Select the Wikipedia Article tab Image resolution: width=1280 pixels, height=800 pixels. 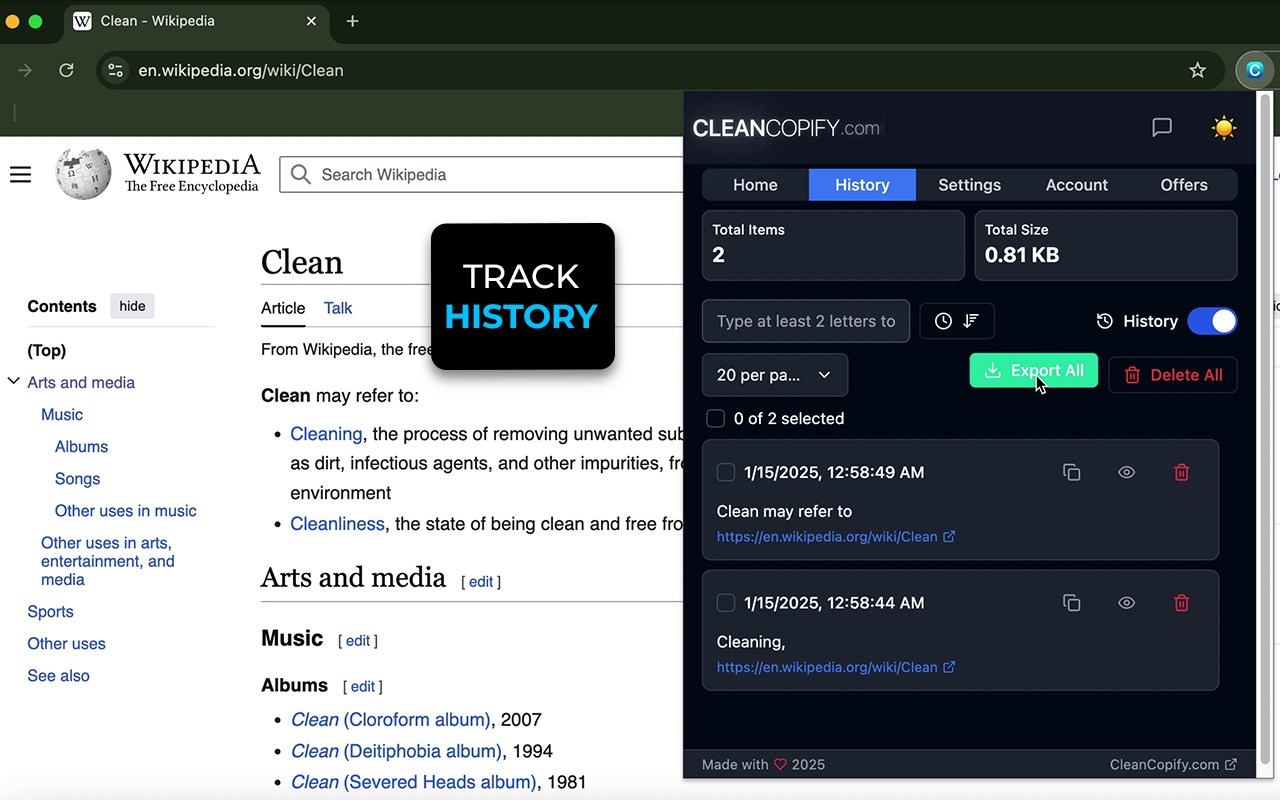coord(283,308)
